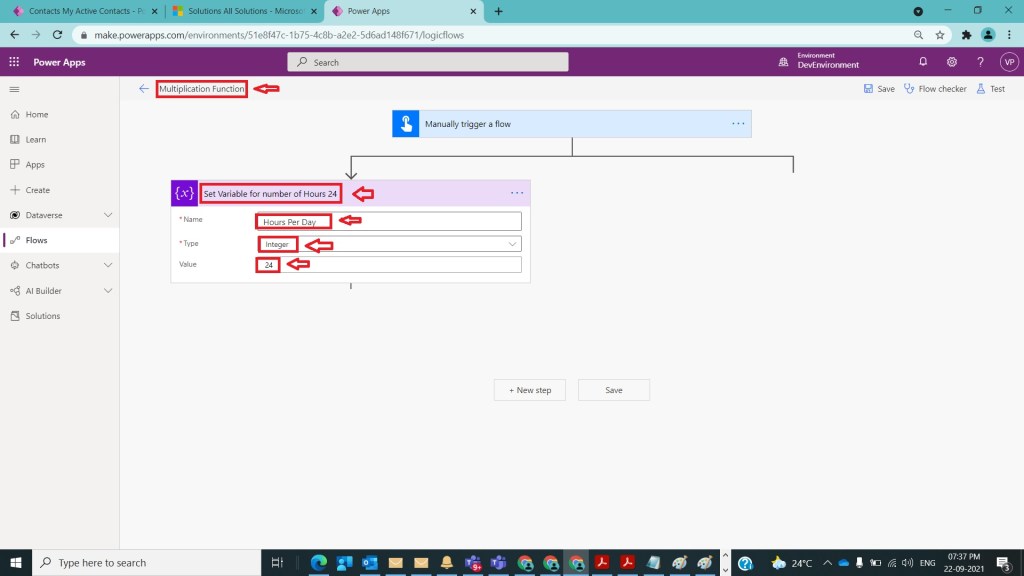Click the notifications bell icon
Viewport: 1024px width, 576px height.
[x=923, y=62]
